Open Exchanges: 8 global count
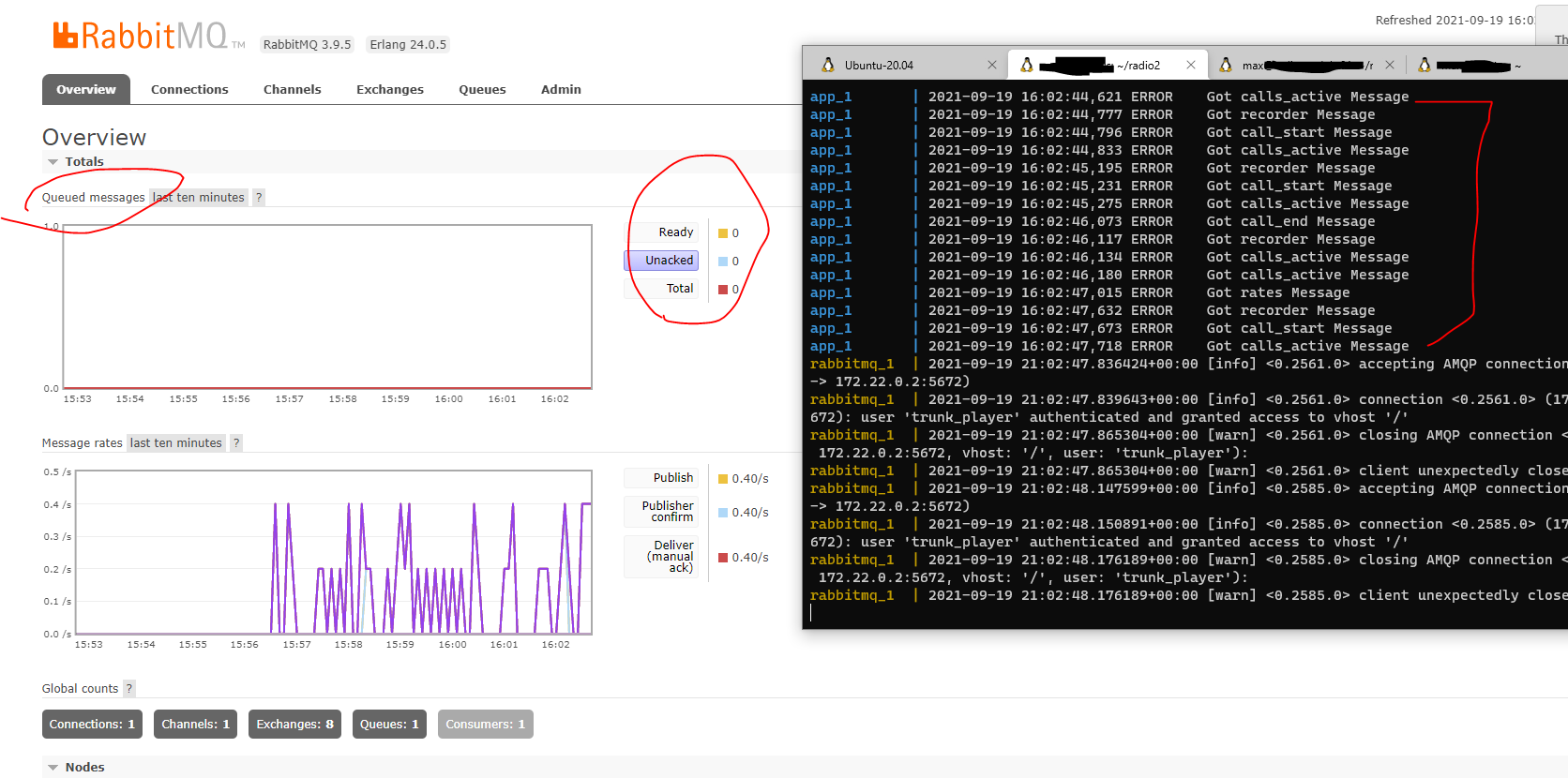The image size is (1568, 778). point(294,725)
